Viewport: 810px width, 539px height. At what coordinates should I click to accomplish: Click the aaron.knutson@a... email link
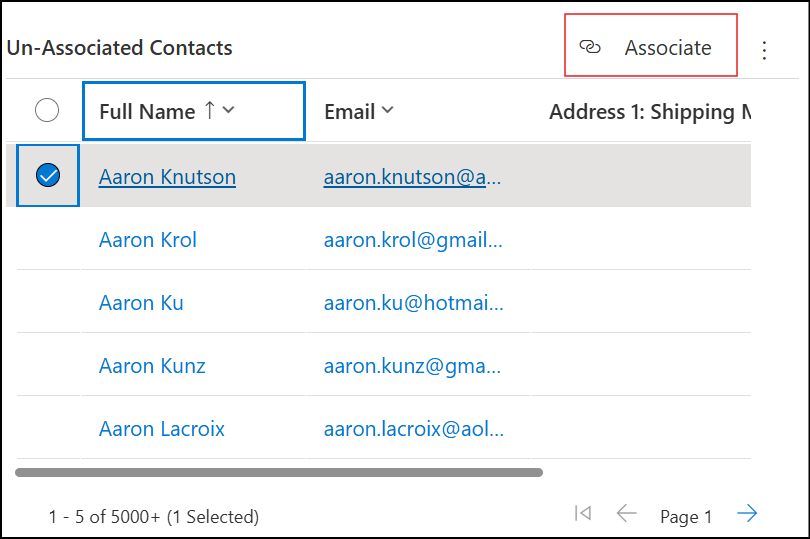pyautogui.click(x=412, y=177)
